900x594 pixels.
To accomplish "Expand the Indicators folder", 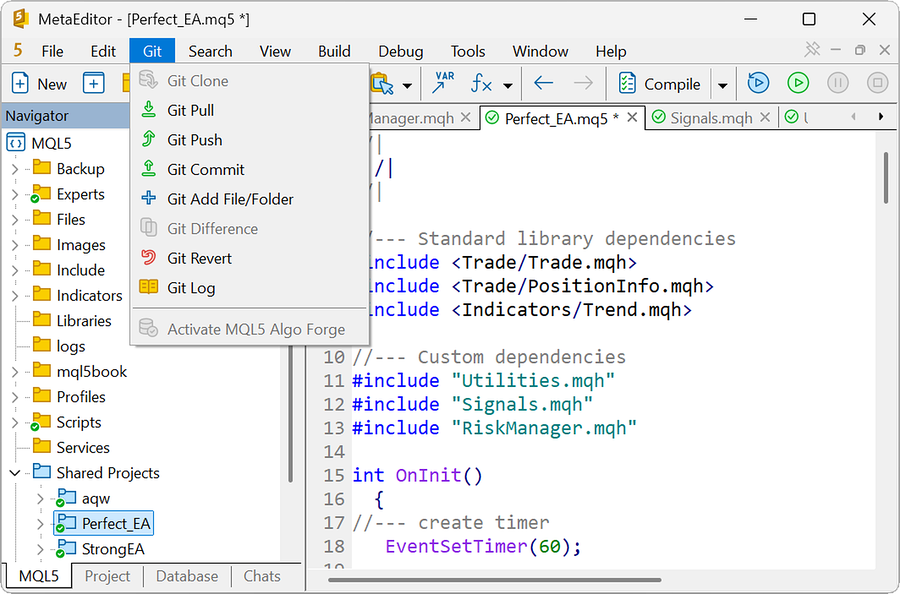I will [x=15, y=296].
